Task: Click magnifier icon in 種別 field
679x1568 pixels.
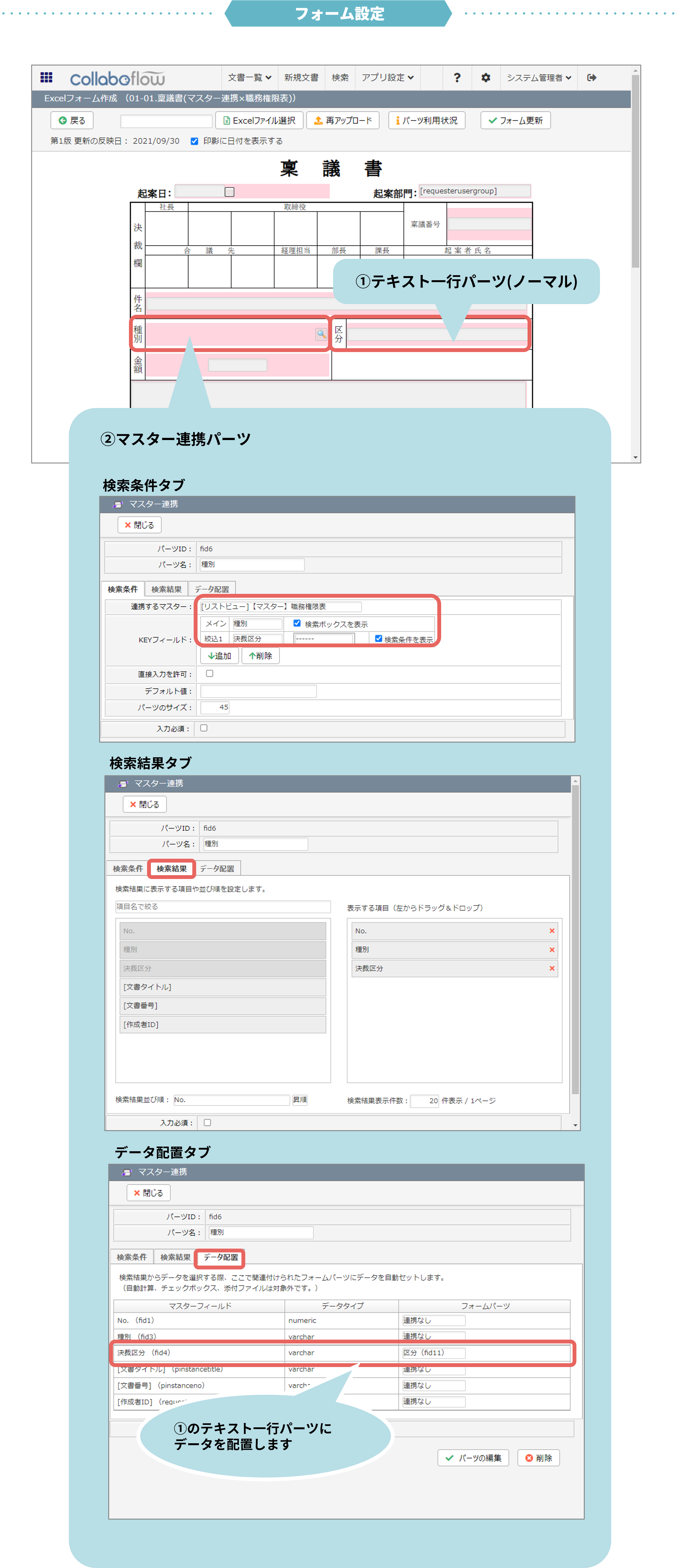Action: (x=321, y=334)
